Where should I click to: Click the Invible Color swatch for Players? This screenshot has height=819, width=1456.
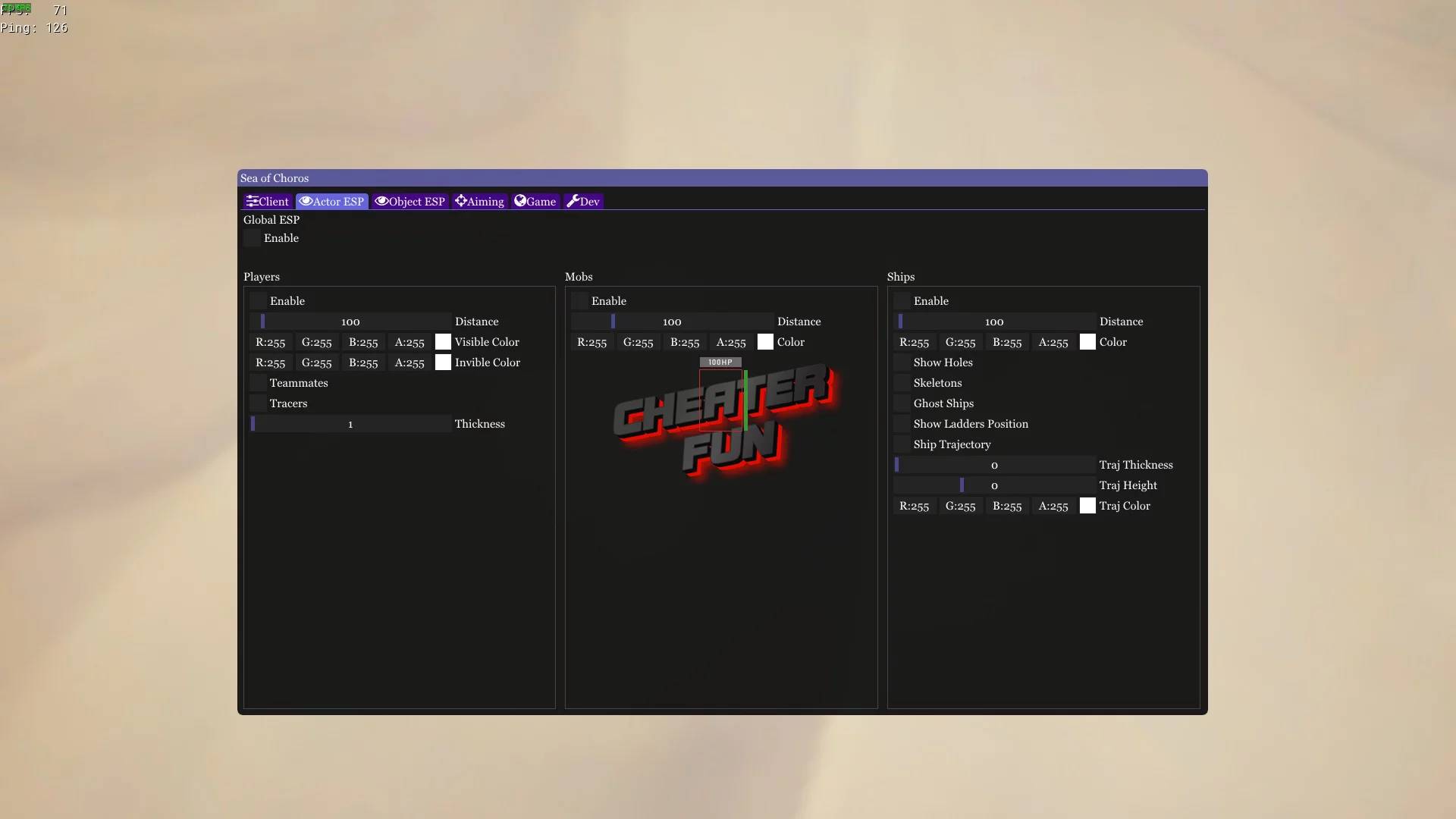[x=442, y=363]
